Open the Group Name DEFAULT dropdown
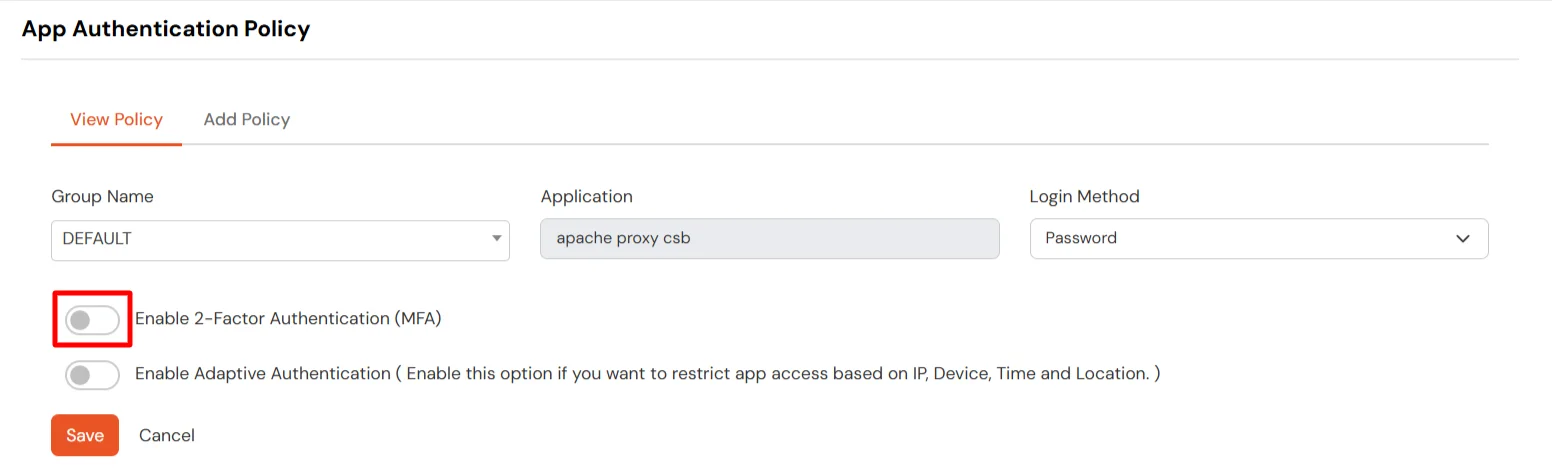Screen dimensions: 1552x472 [280, 240]
